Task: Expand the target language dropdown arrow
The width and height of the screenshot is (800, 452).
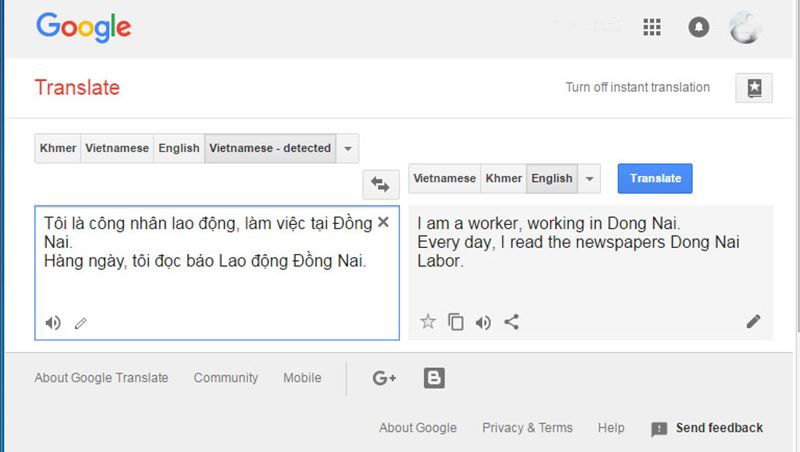Action: 589,179
